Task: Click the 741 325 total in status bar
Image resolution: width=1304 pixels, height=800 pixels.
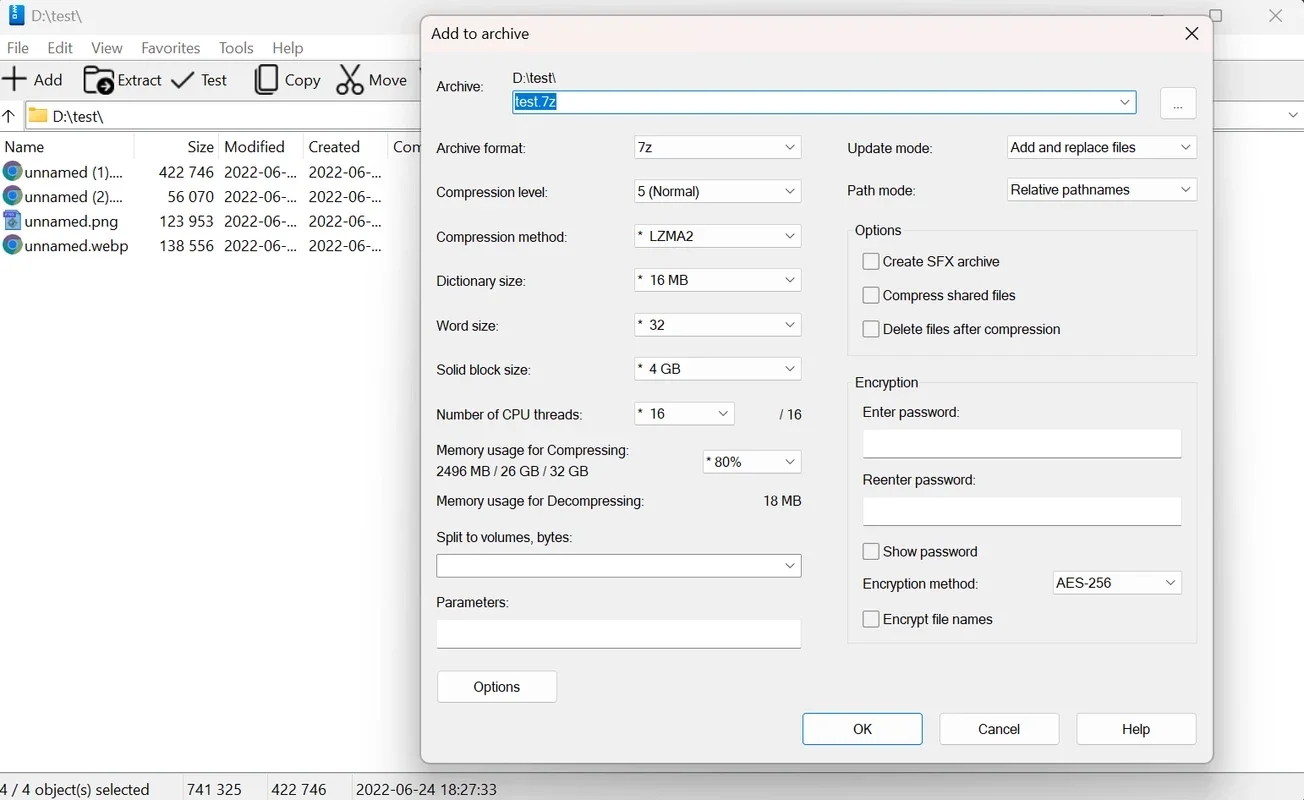Action: click(214, 789)
